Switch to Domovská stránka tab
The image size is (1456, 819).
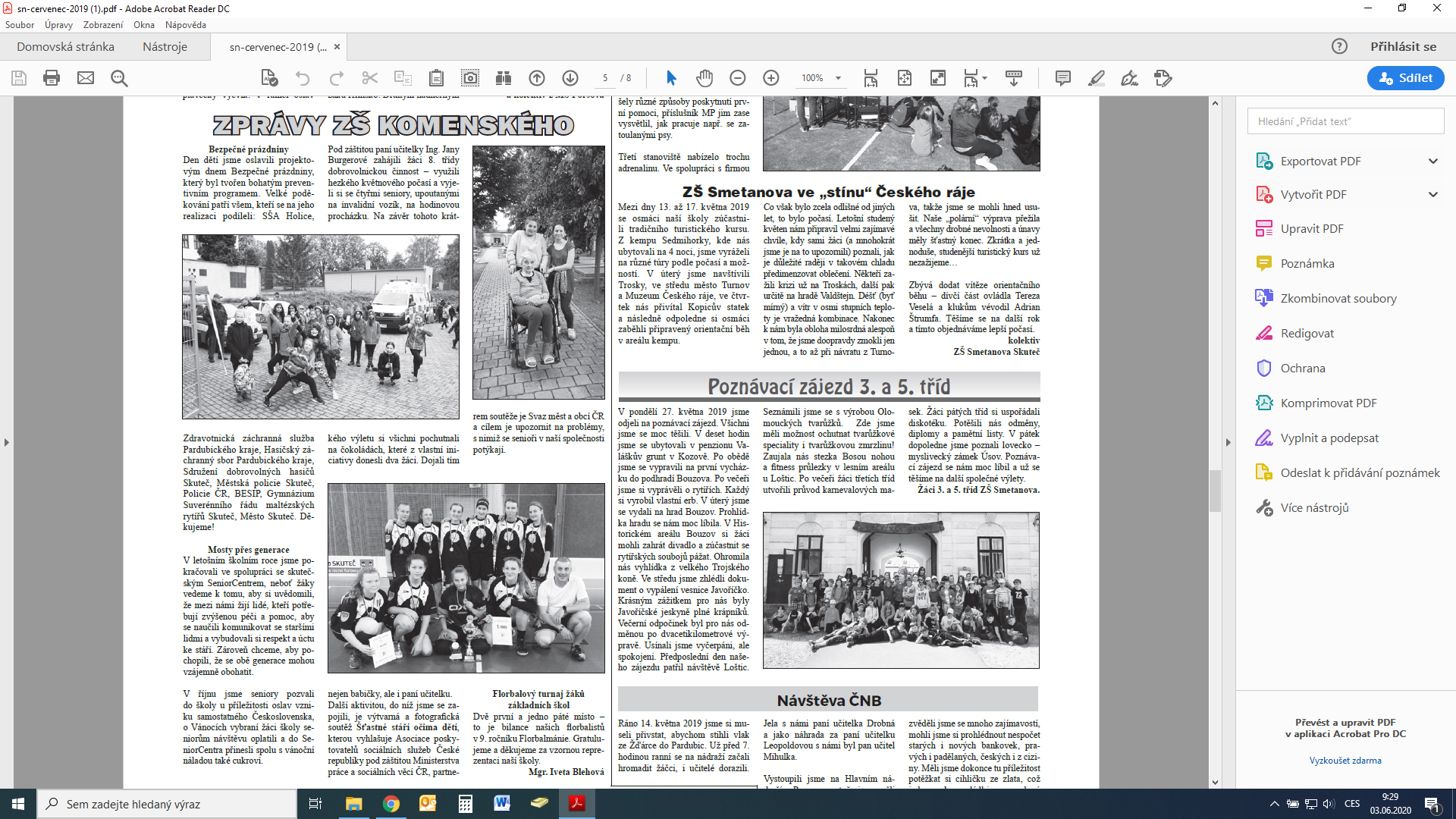click(x=65, y=46)
